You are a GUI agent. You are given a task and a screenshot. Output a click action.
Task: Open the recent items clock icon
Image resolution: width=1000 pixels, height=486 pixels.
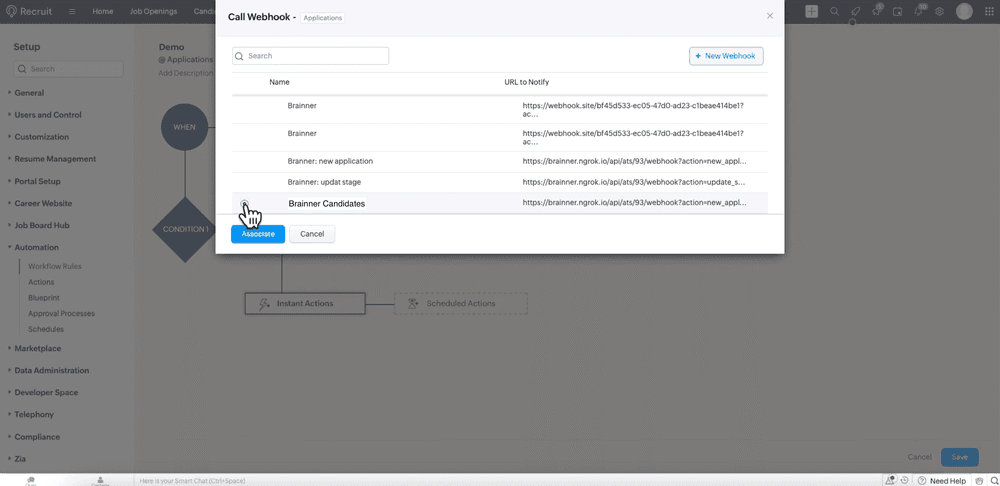click(x=904, y=480)
